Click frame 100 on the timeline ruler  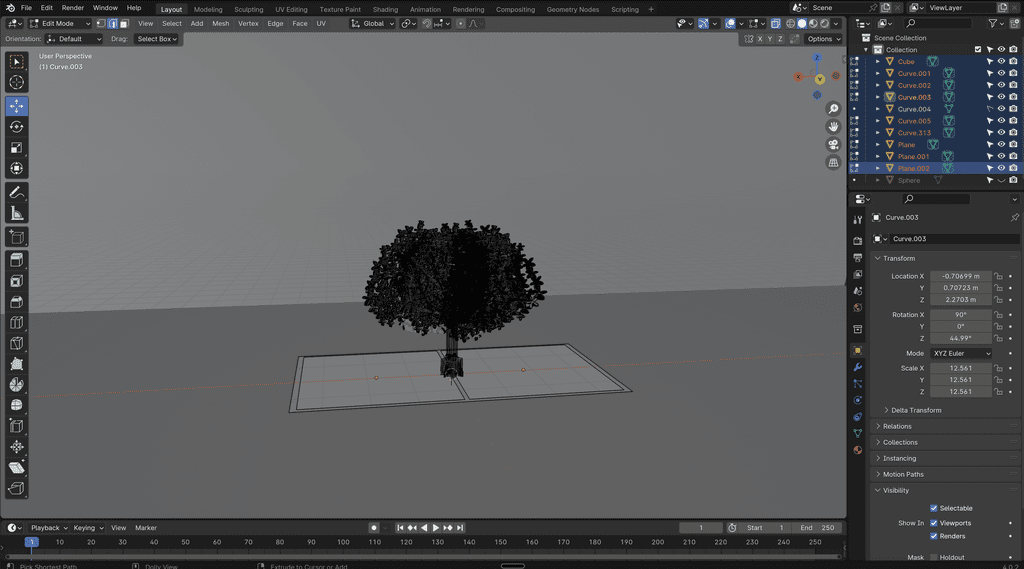point(343,542)
